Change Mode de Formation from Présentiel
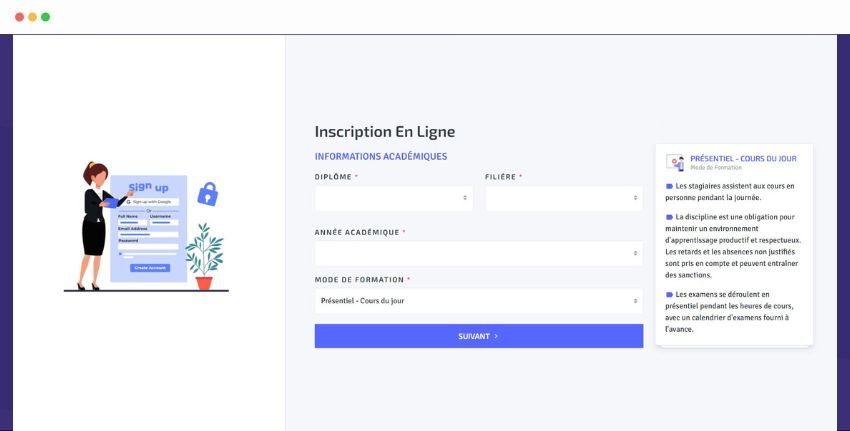The image size is (850, 431). [479, 301]
